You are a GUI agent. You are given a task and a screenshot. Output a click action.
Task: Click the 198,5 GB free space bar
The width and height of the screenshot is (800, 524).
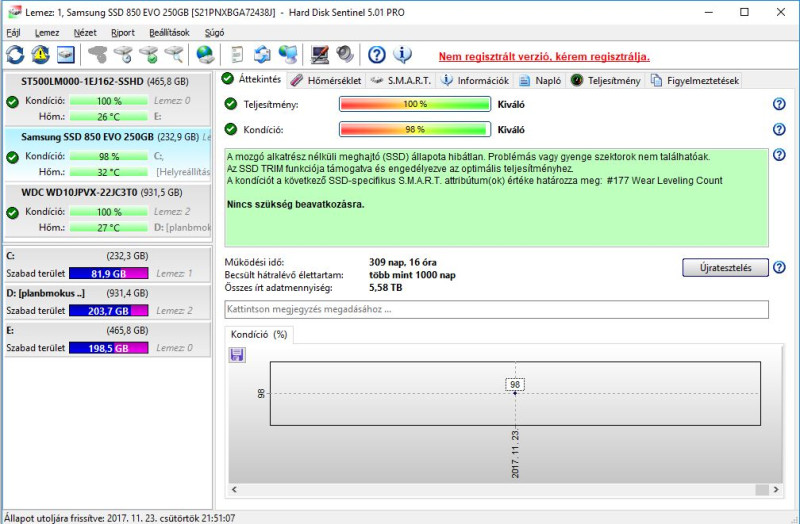109,348
